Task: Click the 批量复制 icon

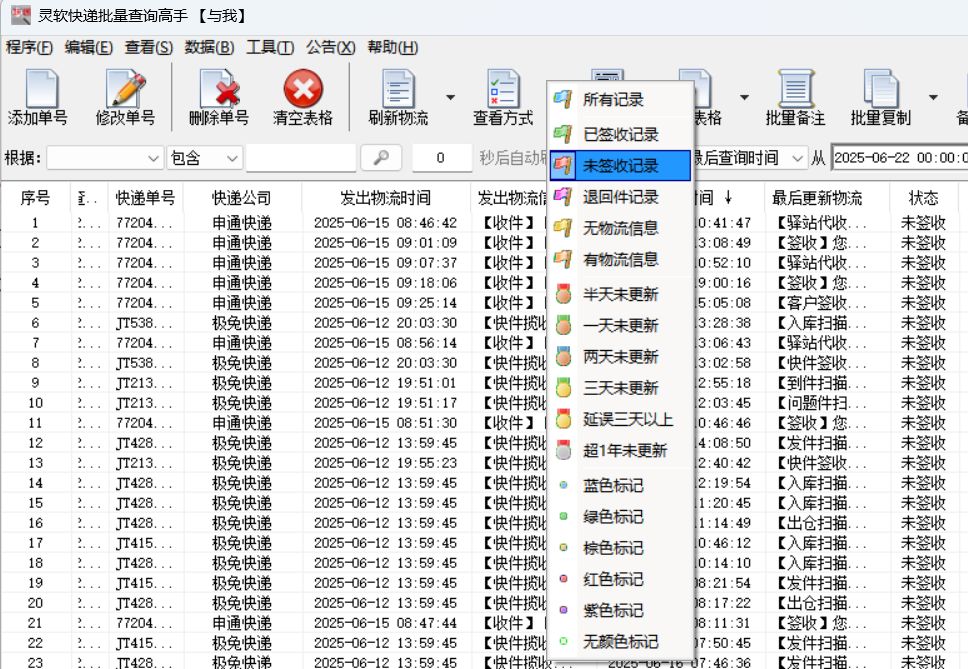Action: (x=880, y=89)
